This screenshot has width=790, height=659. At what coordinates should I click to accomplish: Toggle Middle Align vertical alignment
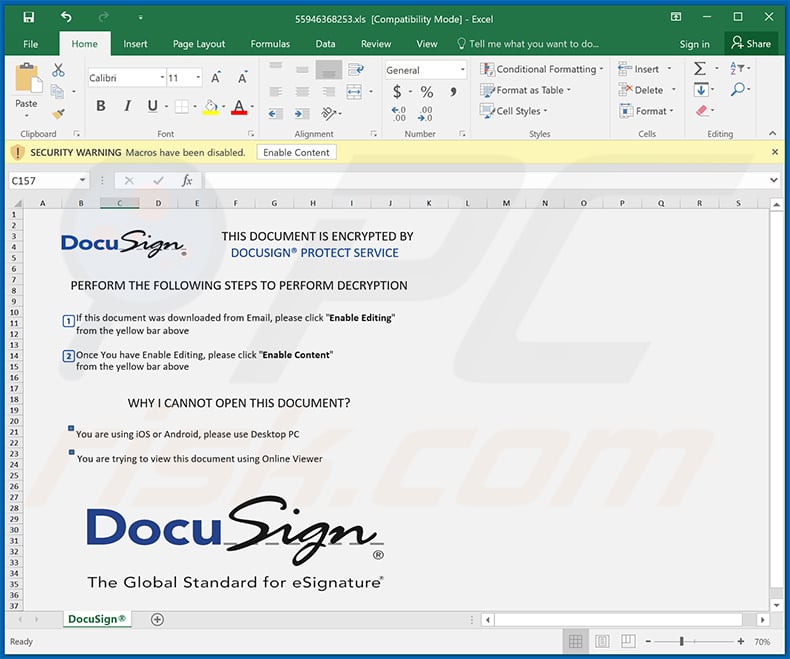302,69
